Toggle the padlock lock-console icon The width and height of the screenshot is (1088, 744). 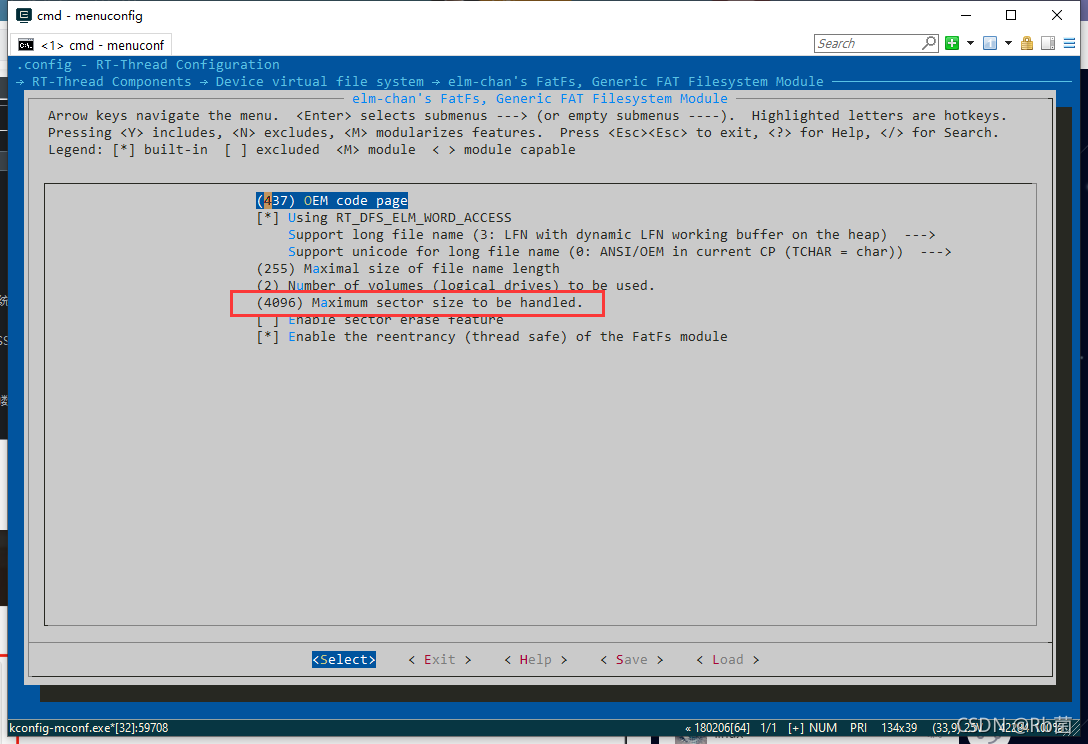click(1027, 43)
